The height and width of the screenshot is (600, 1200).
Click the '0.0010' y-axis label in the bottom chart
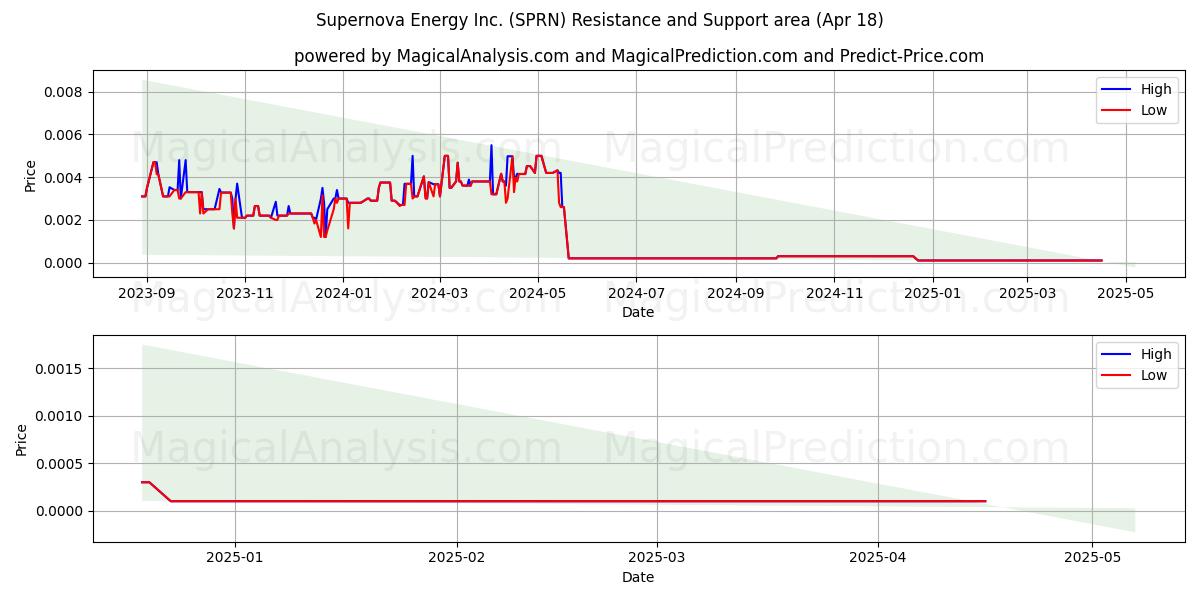(x=61, y=416)
